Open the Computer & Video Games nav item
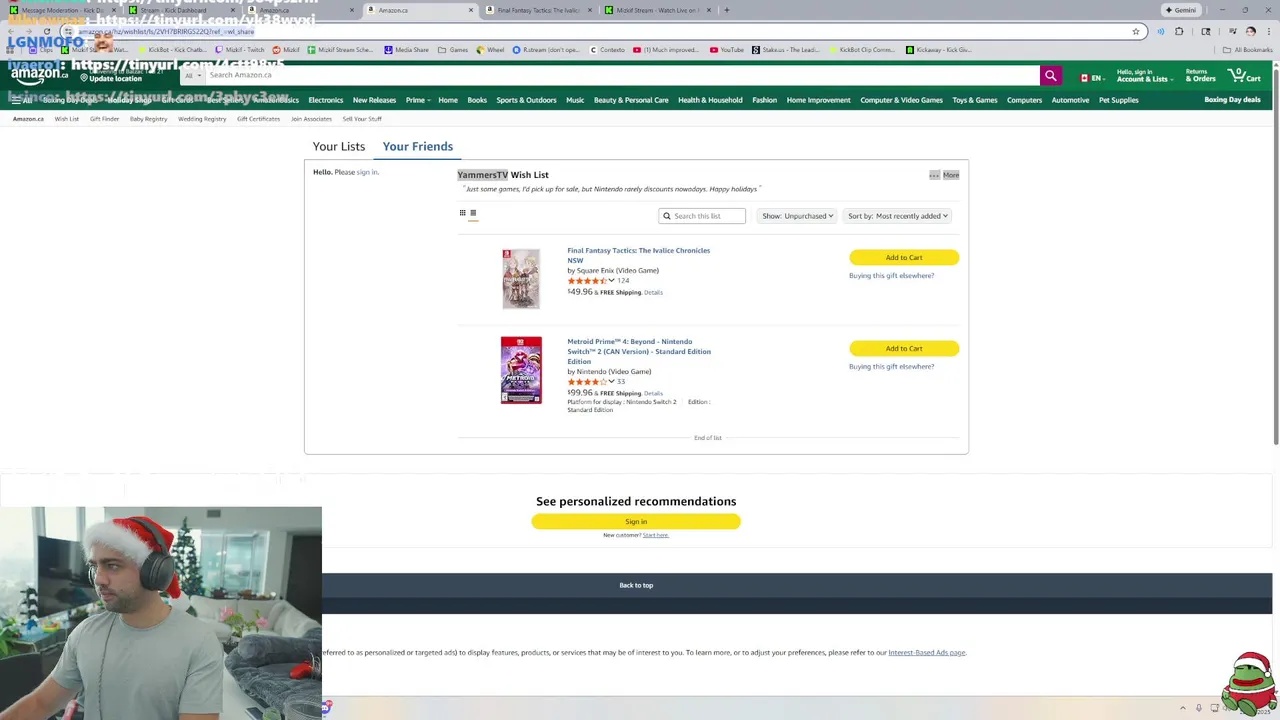 coord(901,100)
